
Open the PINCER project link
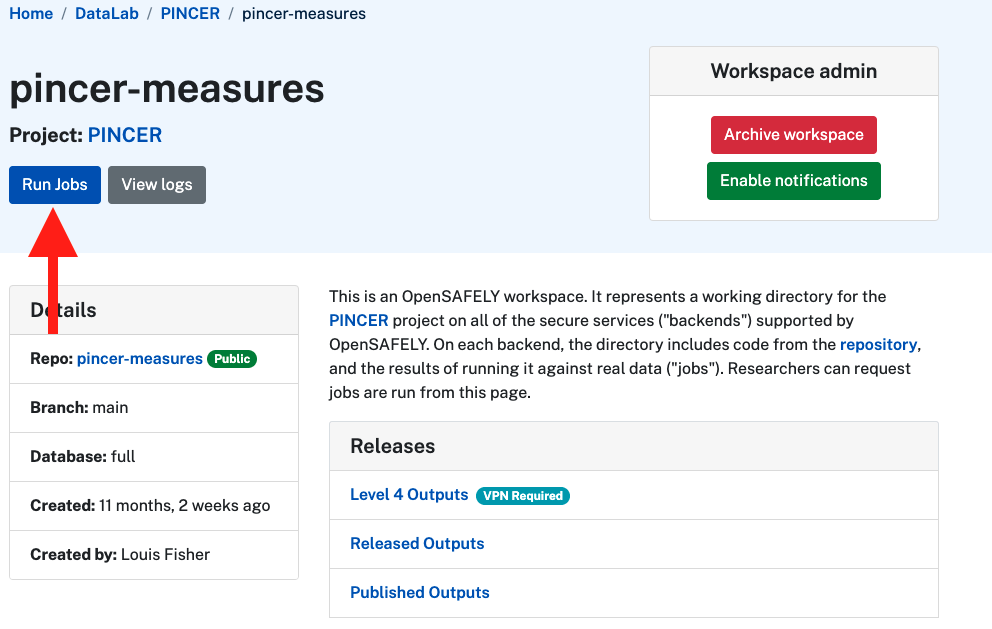124,134
